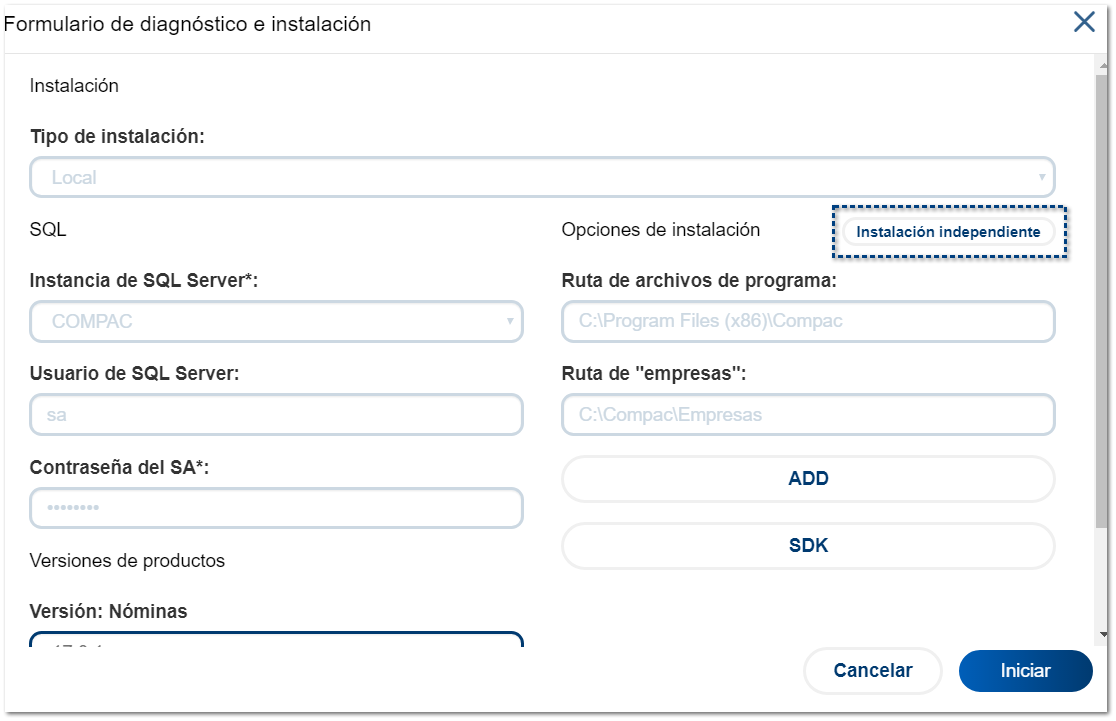The width and height of the screenshot is (1116, 721).
Task: Close the diagnostic and installation form
Action: 1084,23
